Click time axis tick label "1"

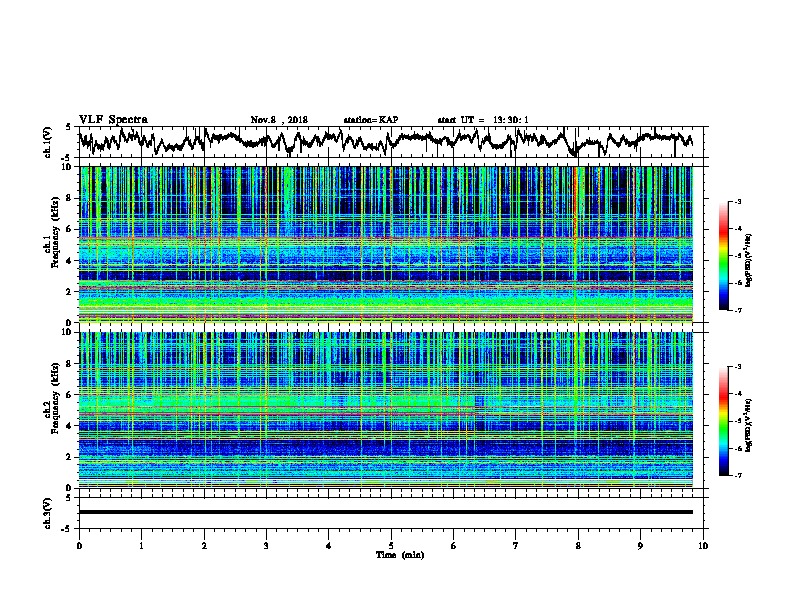point(141,545)
